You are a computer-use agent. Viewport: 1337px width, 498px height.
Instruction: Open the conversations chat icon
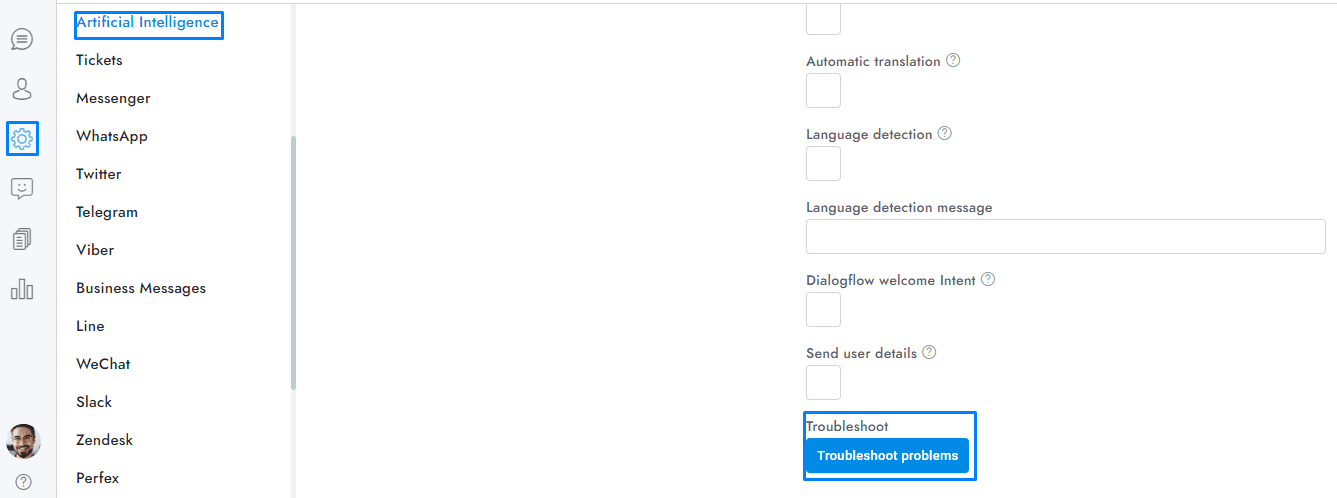click(22, 40)
